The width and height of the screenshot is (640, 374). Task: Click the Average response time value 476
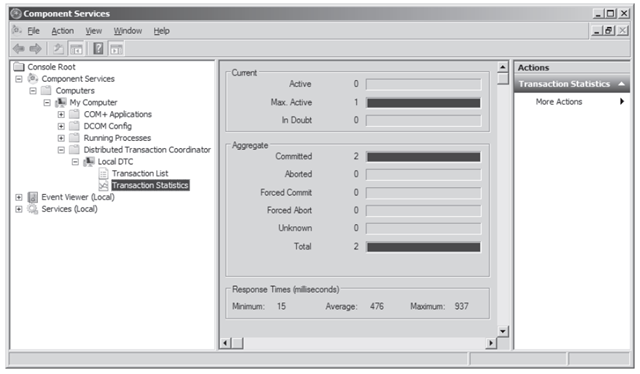pyautogui.click(x=377, y=306)
